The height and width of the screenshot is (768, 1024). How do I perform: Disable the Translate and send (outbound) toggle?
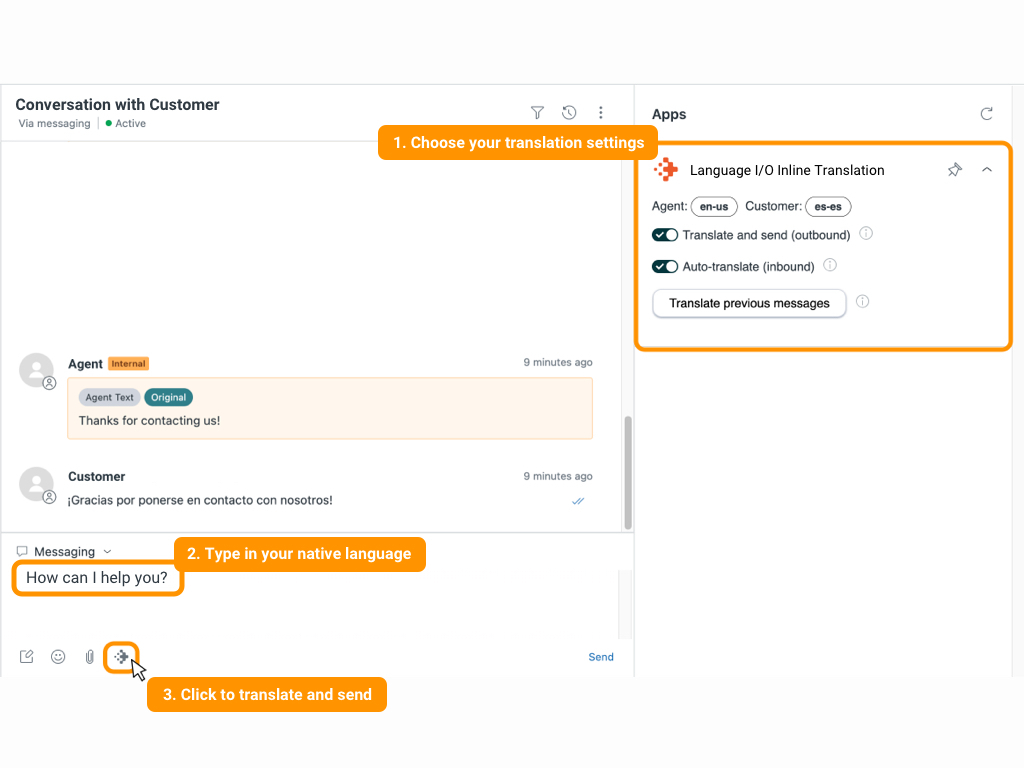coord(665,234)
